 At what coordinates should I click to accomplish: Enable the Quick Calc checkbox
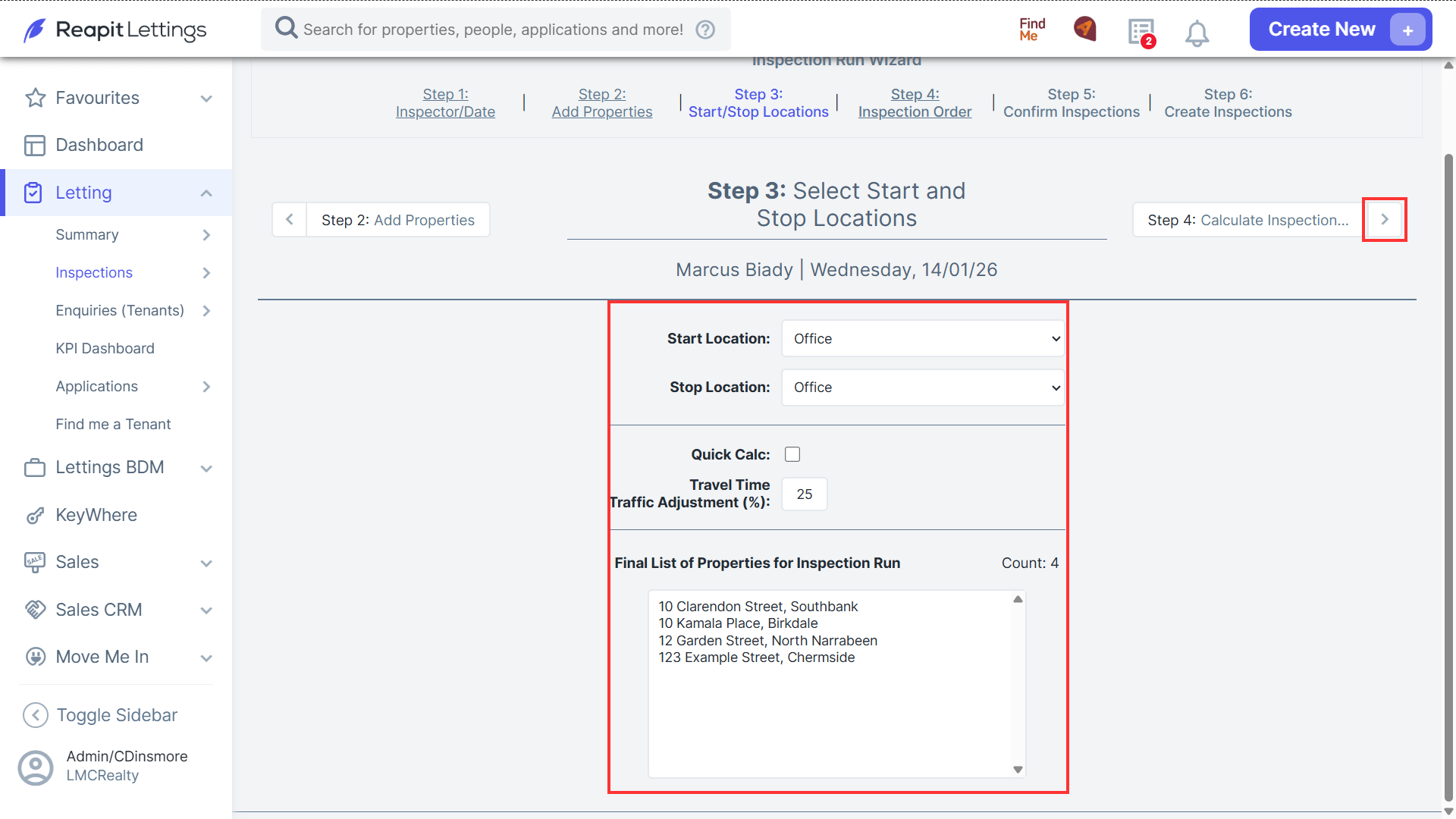792,454
